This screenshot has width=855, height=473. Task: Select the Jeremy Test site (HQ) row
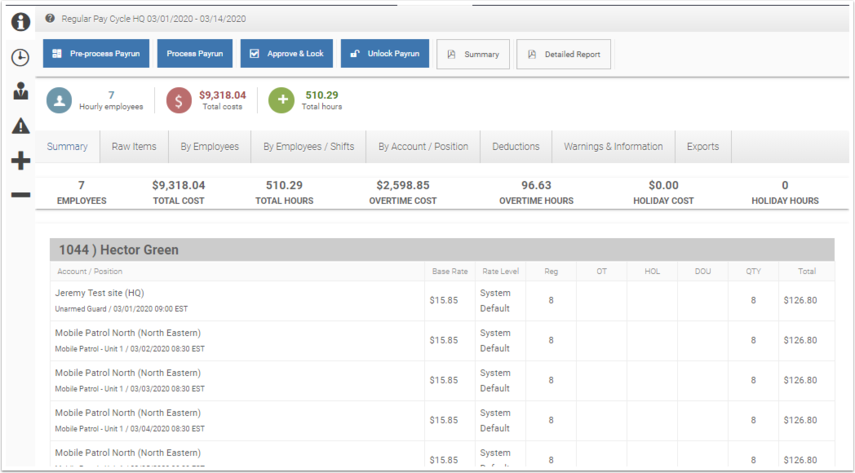[442, 301]
